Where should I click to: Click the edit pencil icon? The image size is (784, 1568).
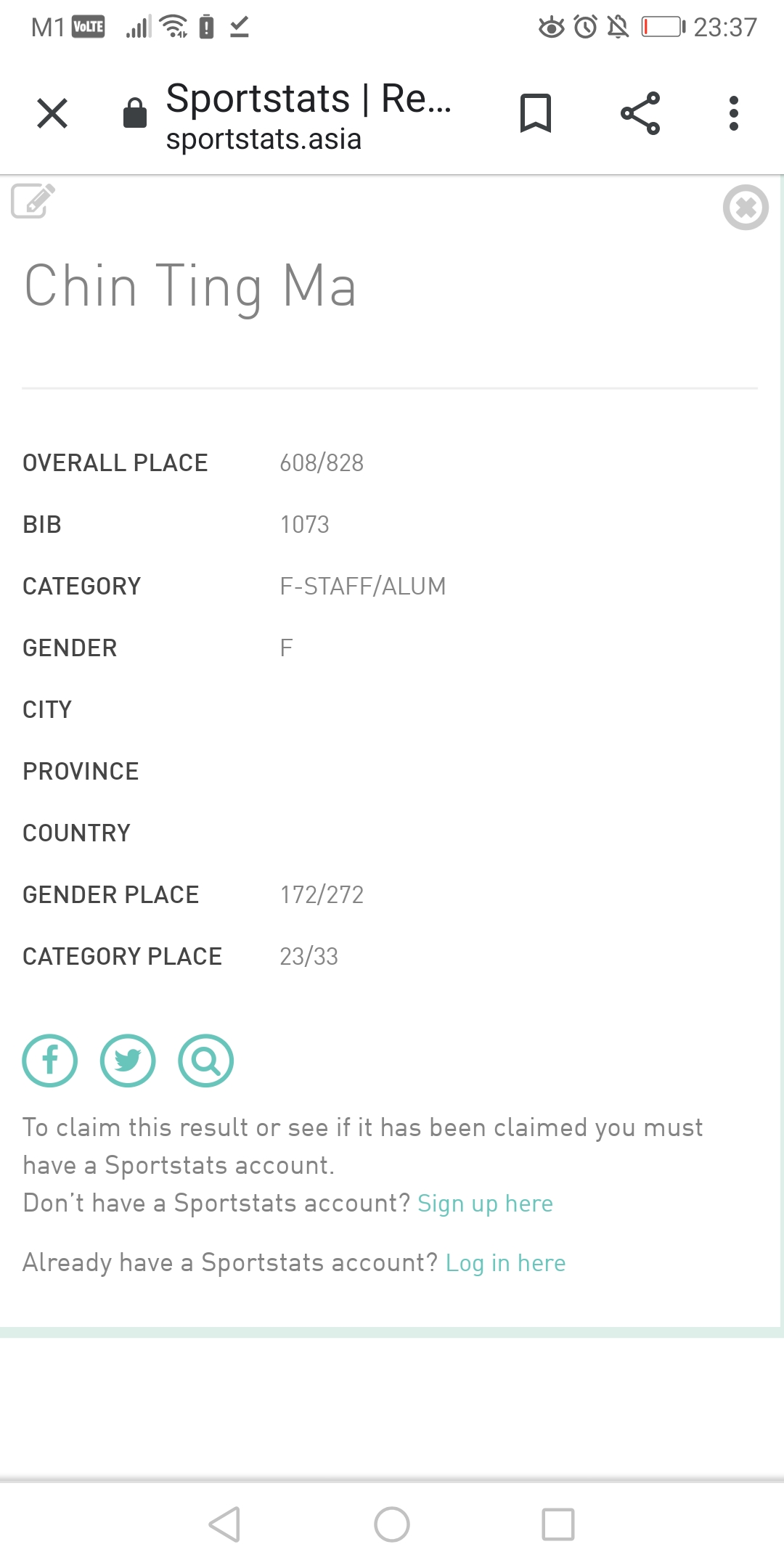point(33,201)
